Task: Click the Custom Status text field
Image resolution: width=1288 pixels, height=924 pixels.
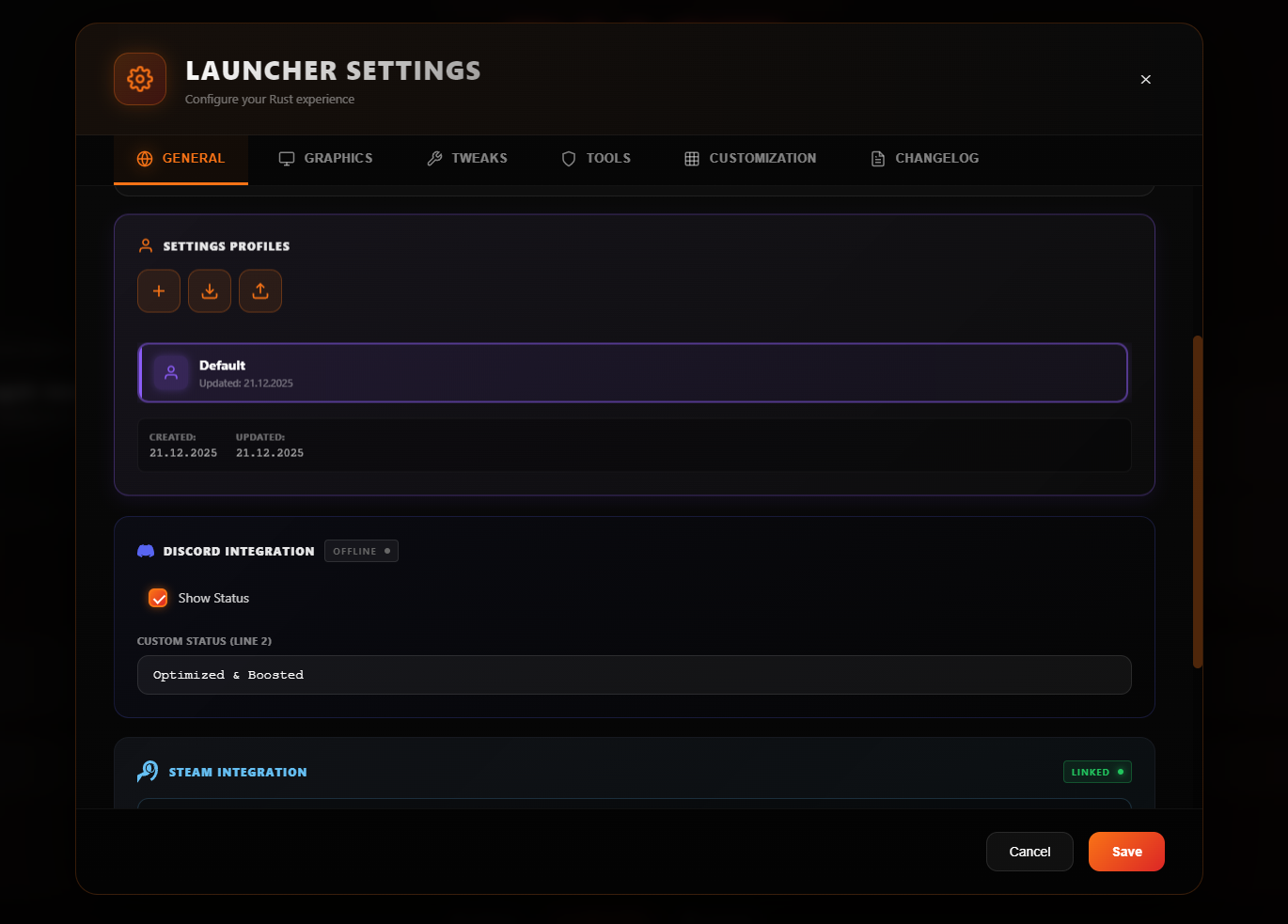Action: pos(634,675)
